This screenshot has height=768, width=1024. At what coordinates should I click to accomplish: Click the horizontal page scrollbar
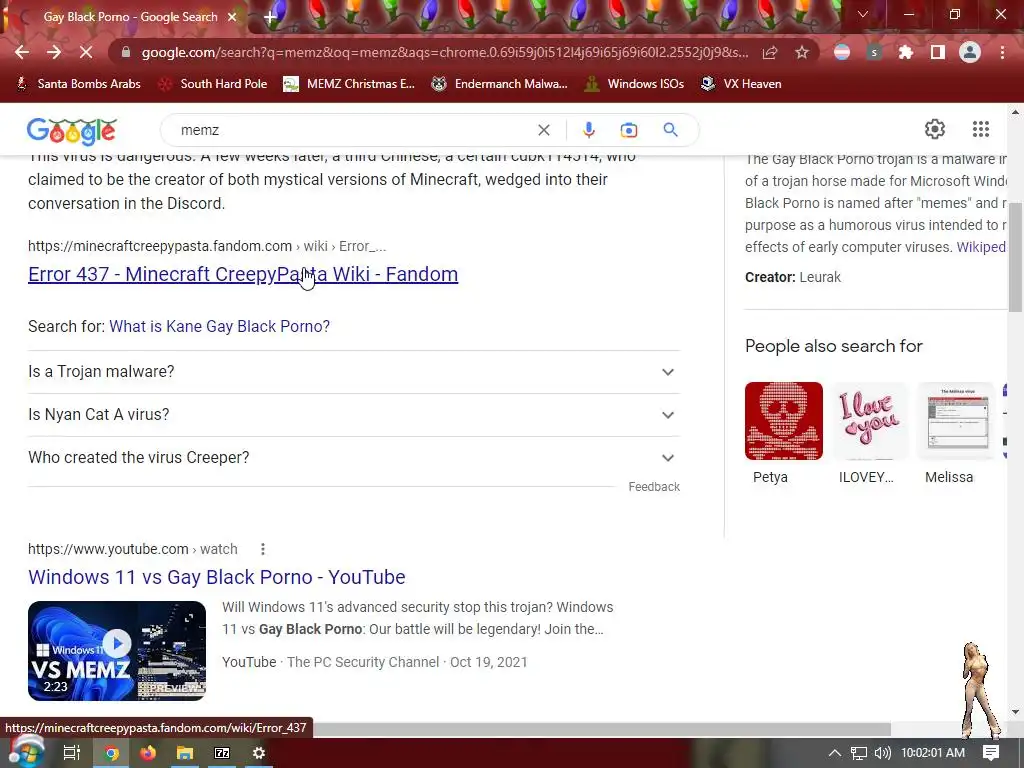tap(601, 729)
